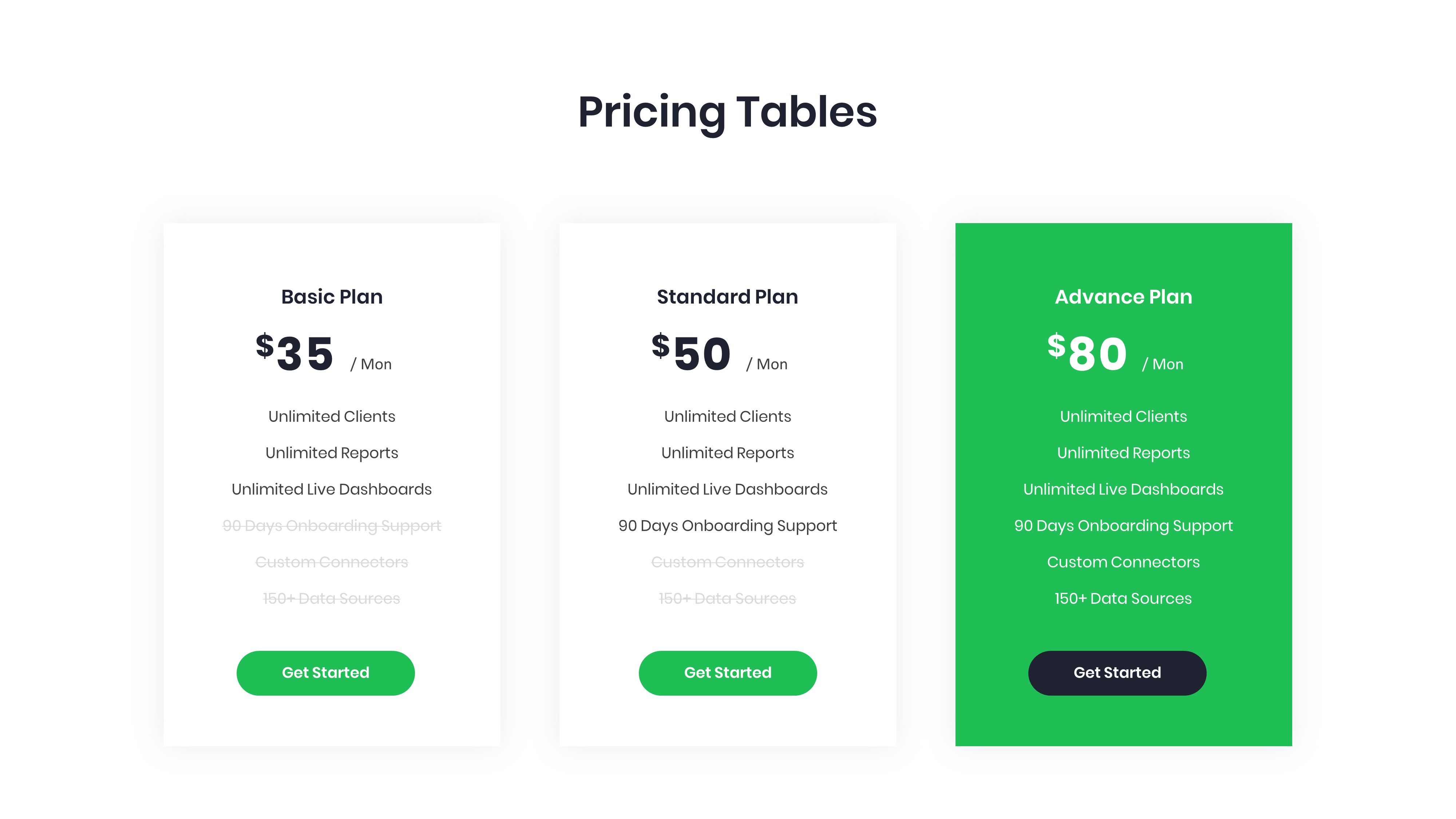1456x819 pixels.
Task: Click struck-through 150+ Data Sources in Basic Plan
Action: (332, 598)
